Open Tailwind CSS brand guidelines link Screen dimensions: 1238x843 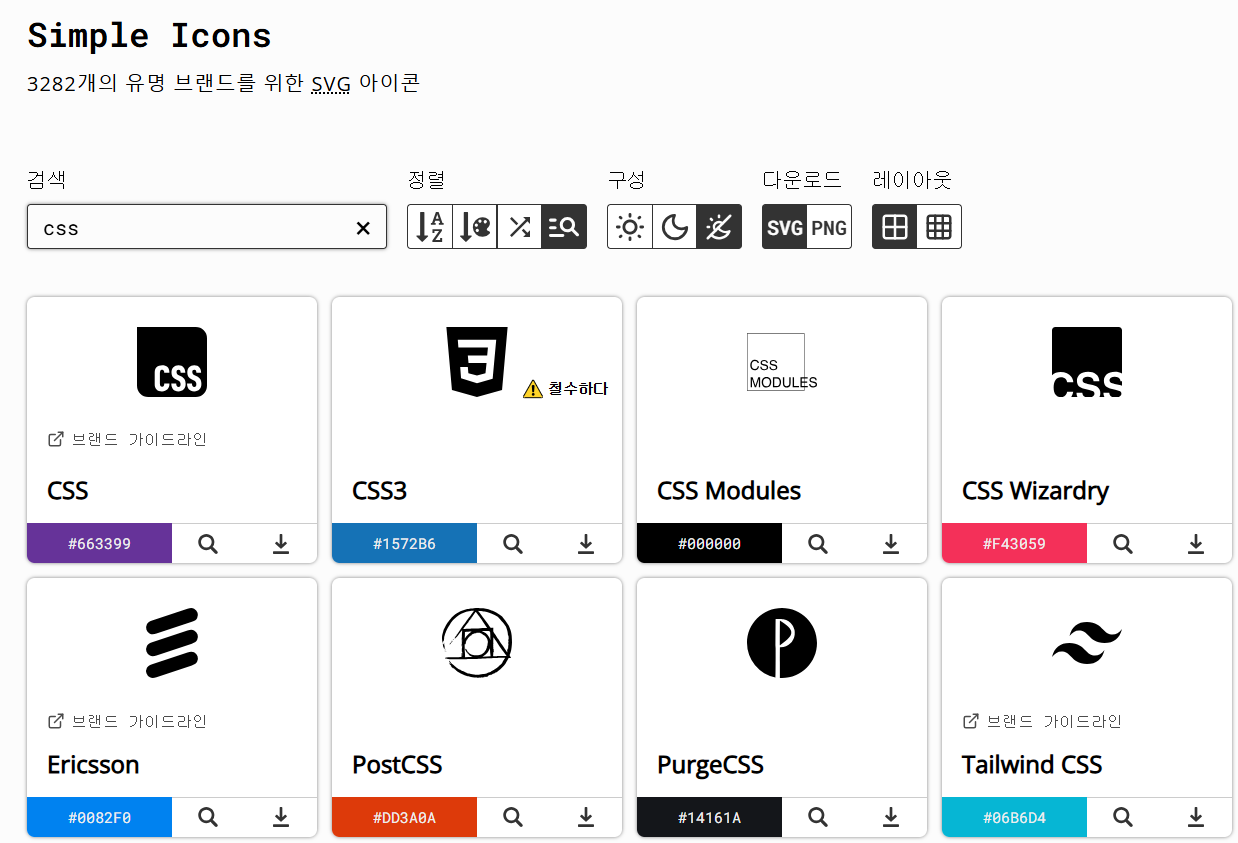[1042, 721]
